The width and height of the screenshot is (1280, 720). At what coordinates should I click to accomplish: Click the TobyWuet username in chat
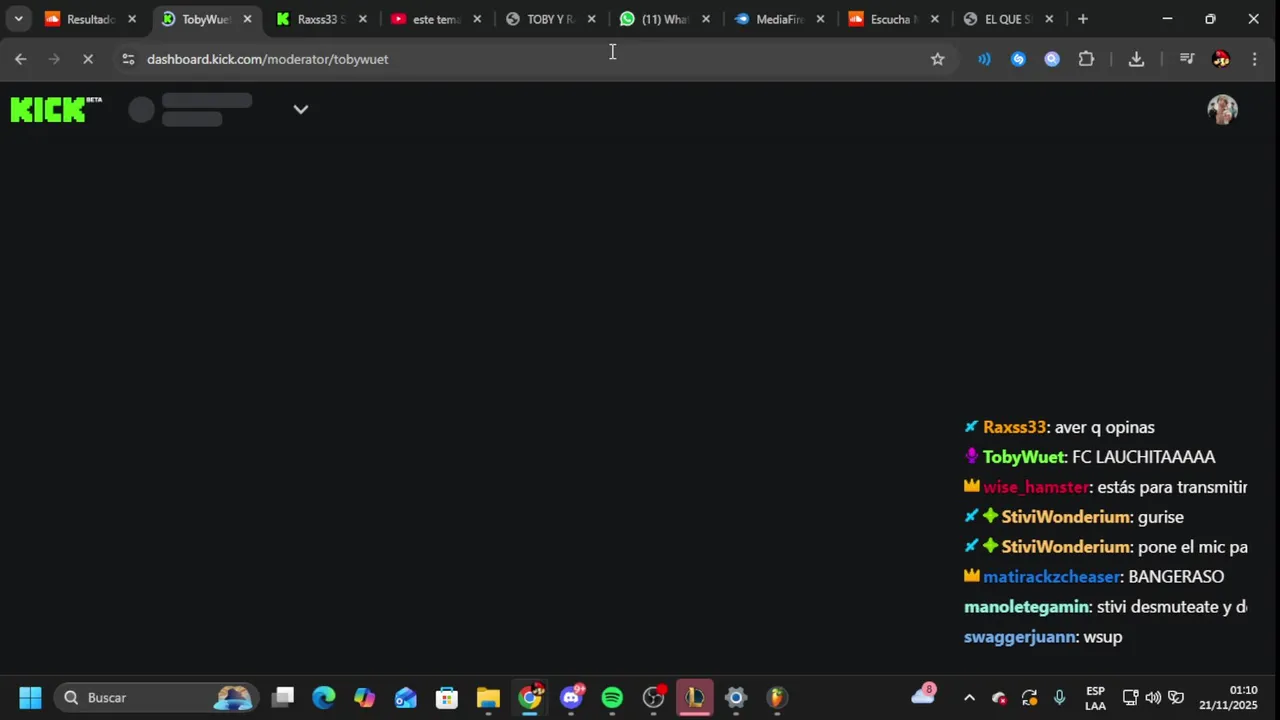pyautogui.click(x=1024, y=457)
